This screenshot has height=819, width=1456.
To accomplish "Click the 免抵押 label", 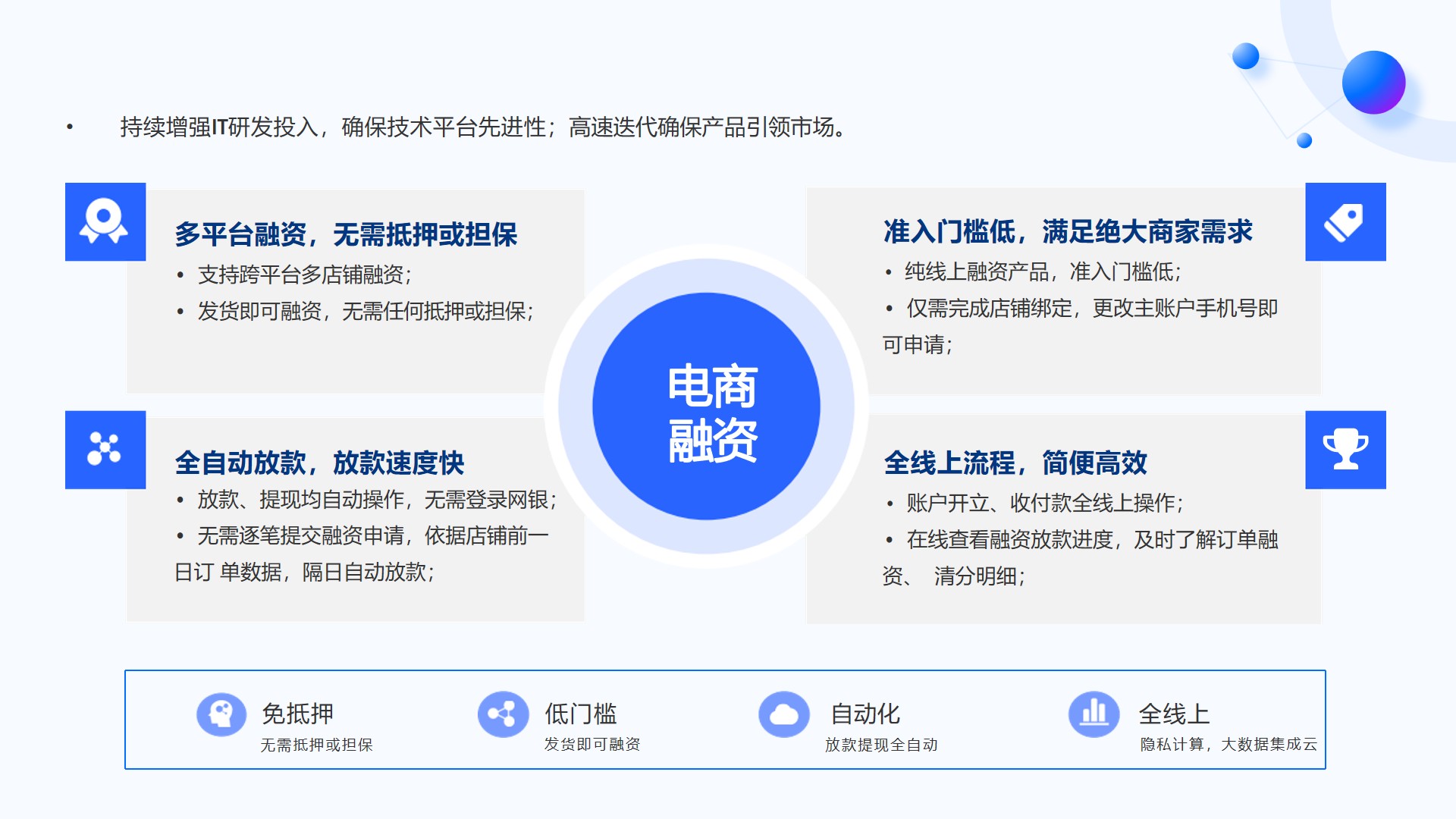I will 297,714.
